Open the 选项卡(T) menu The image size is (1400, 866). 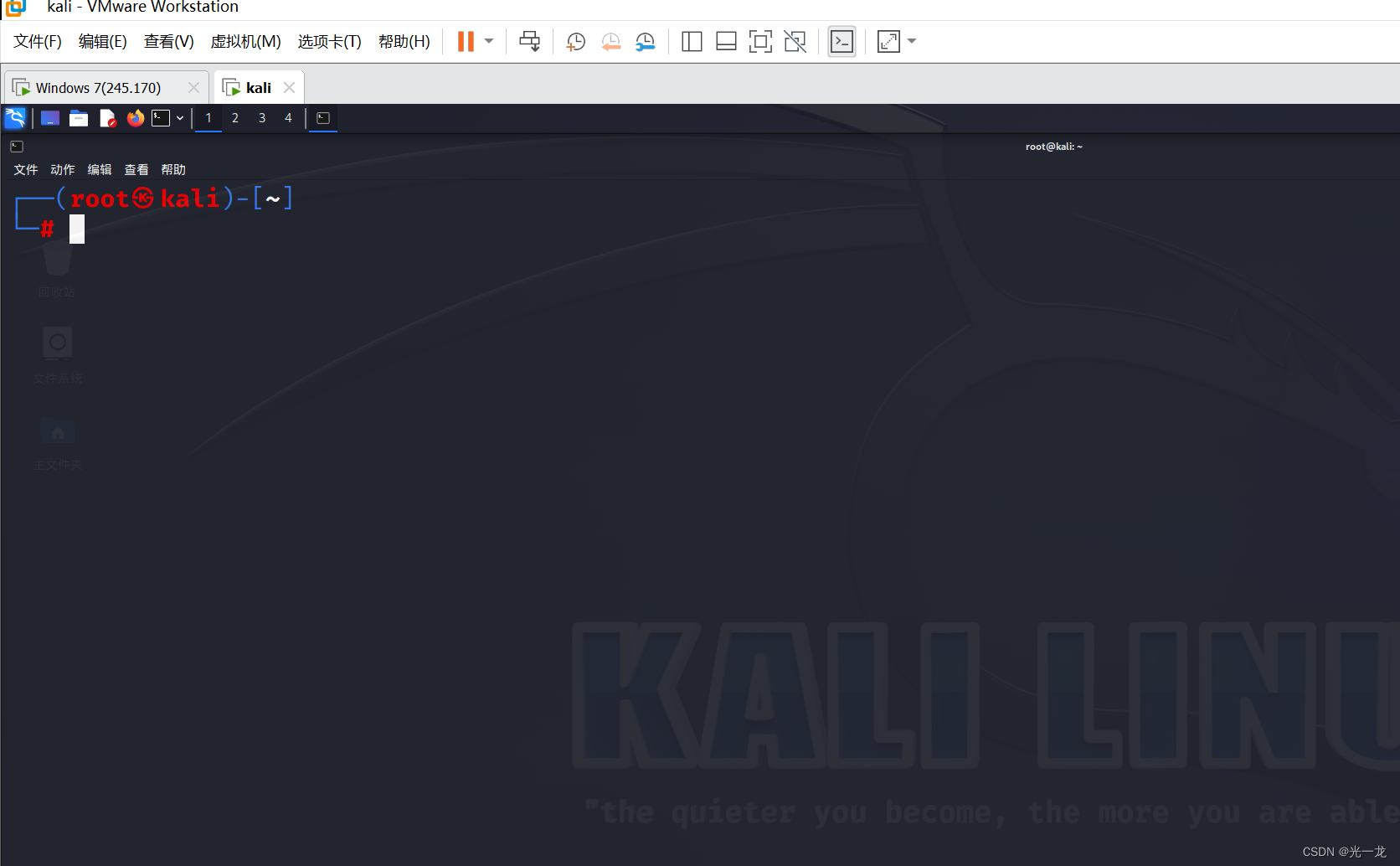[329, 41]
